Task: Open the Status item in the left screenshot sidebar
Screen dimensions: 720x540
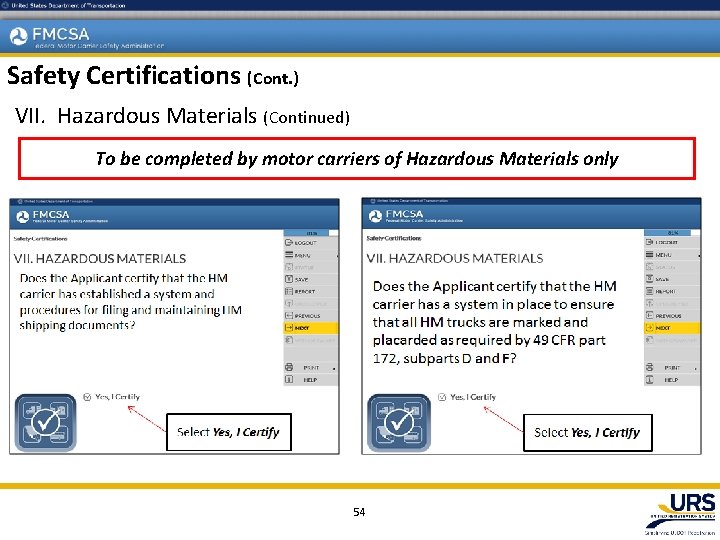Action: pyautogui.click(x=310, y=267)
